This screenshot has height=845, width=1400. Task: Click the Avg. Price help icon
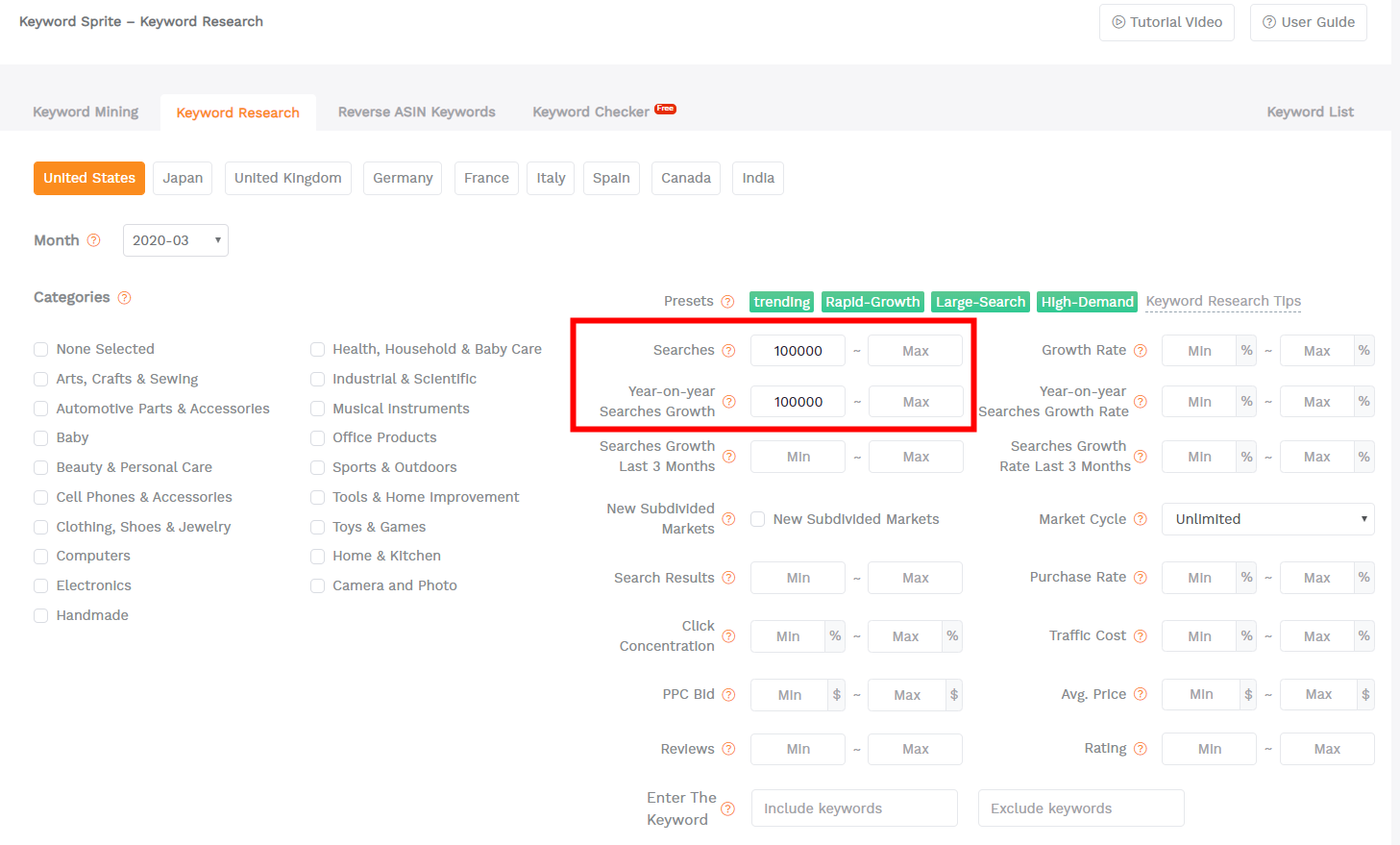coord(1140,694)
